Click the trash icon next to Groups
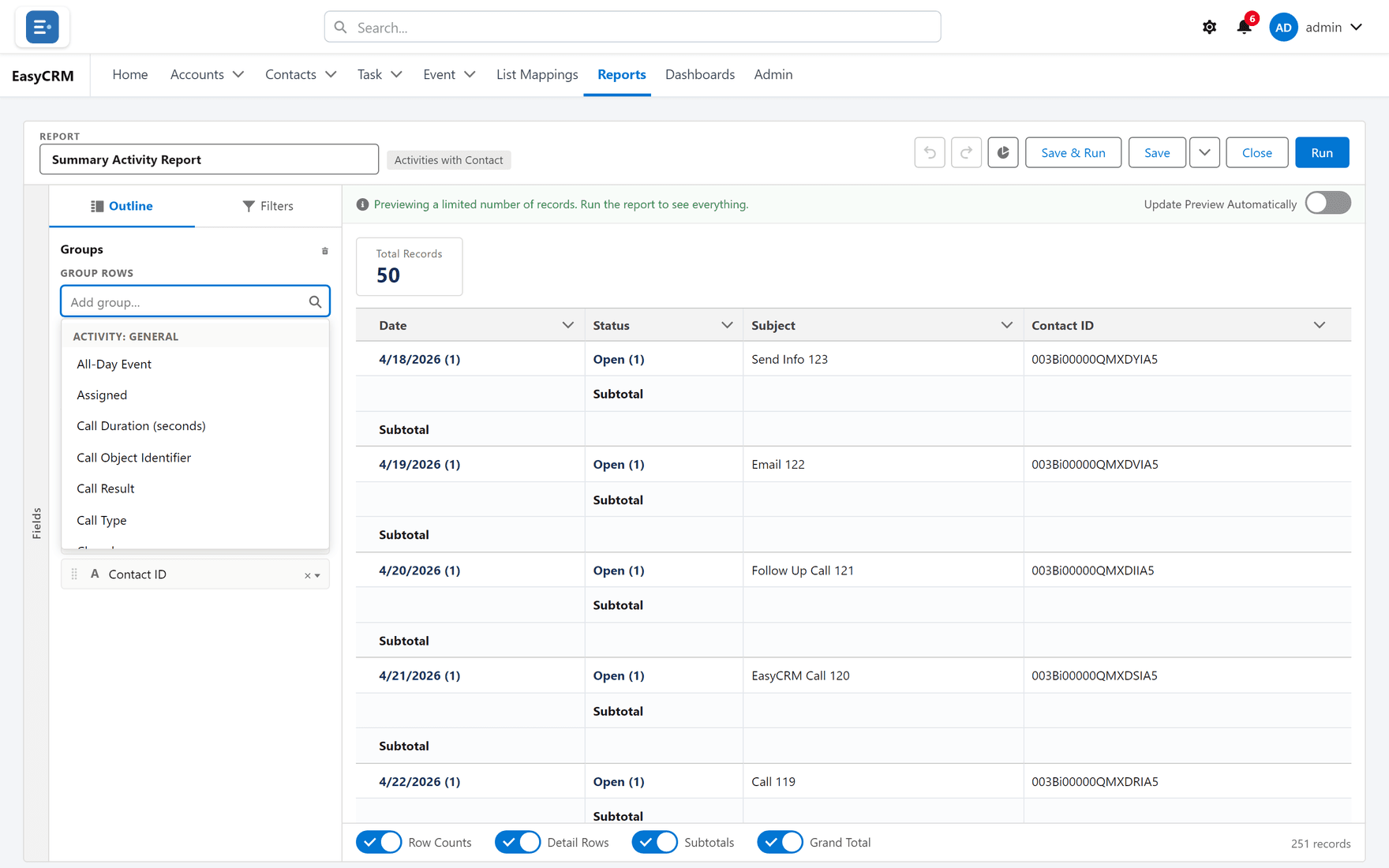 pos(324,251)
